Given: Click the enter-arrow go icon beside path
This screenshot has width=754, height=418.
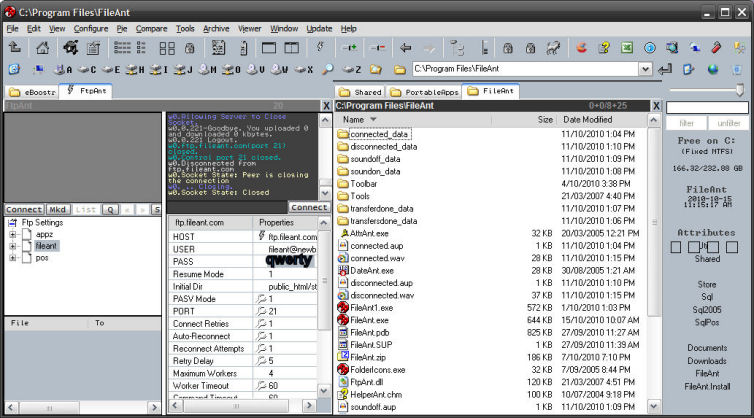Looking at the screenshot, I should (x=665, y=70).
